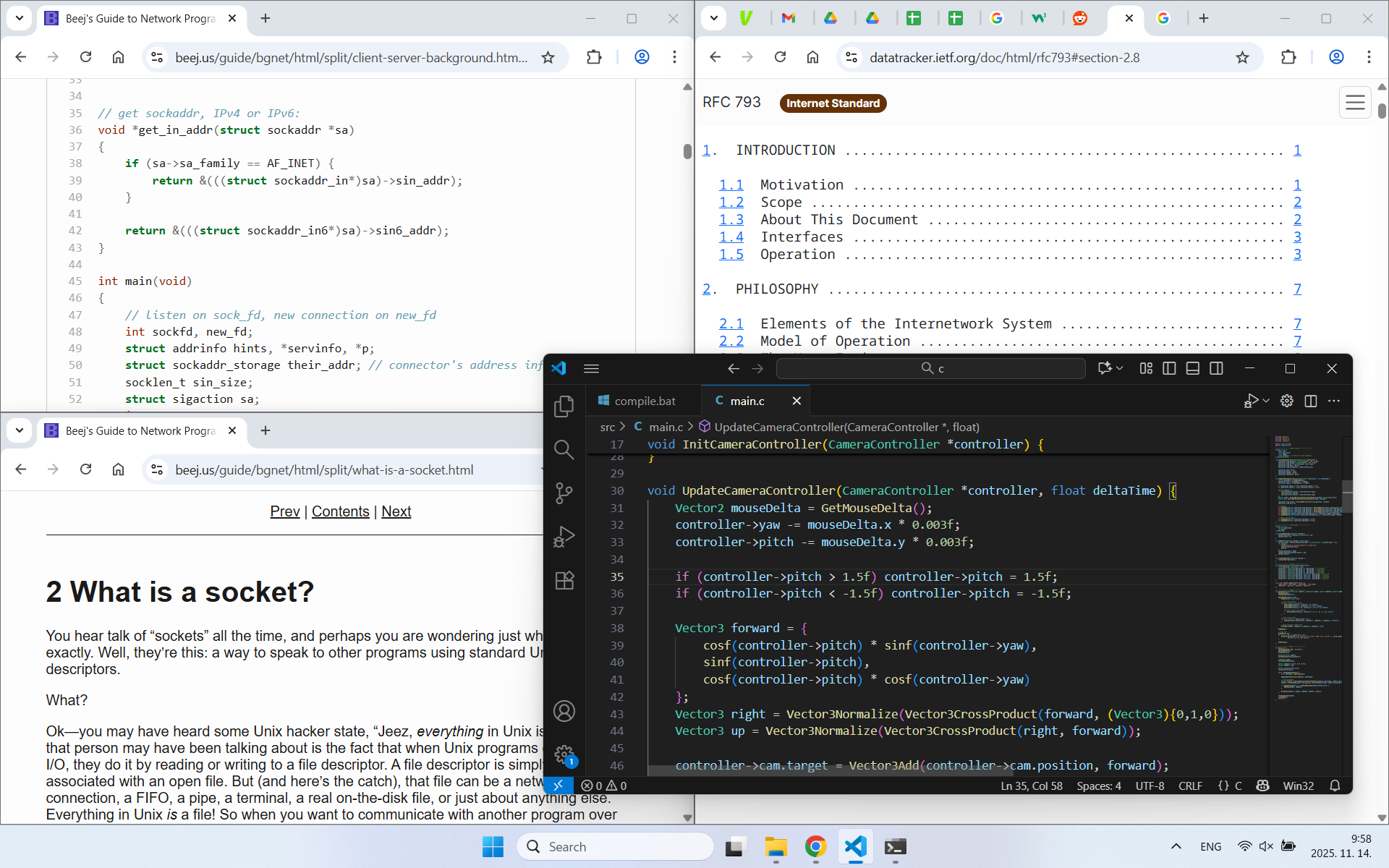
Task: Toggle the bottom panel layout button
Action: pos(1193,368)
